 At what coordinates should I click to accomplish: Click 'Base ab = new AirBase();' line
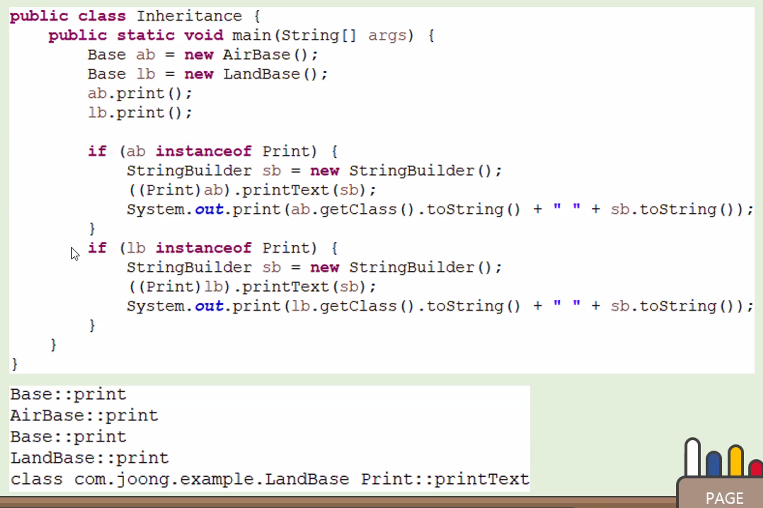click(202, 54)
